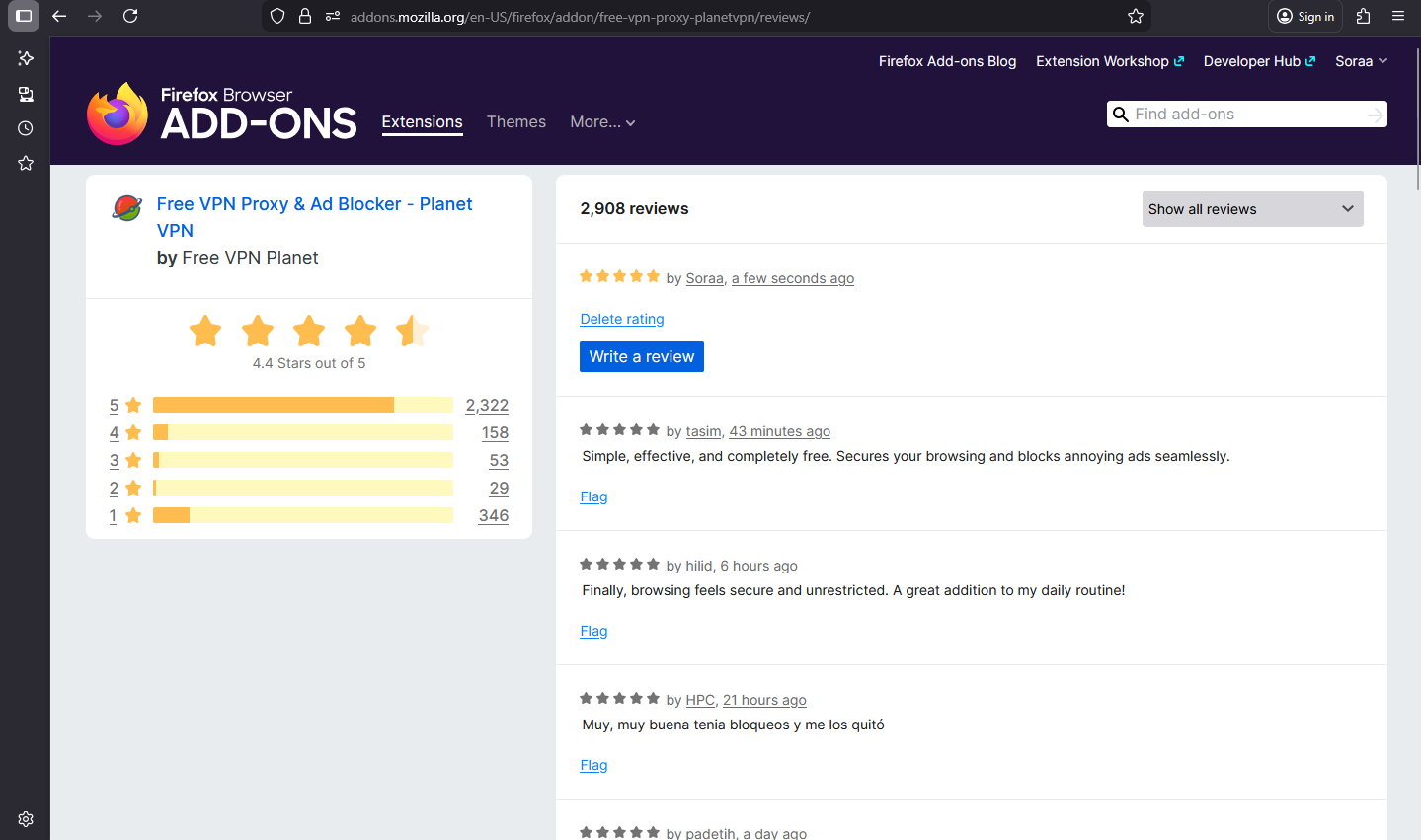Screen dimensions: 1421x840
Task: Open the 346 one-star reviews count
Action: click(x=494, y=515)
